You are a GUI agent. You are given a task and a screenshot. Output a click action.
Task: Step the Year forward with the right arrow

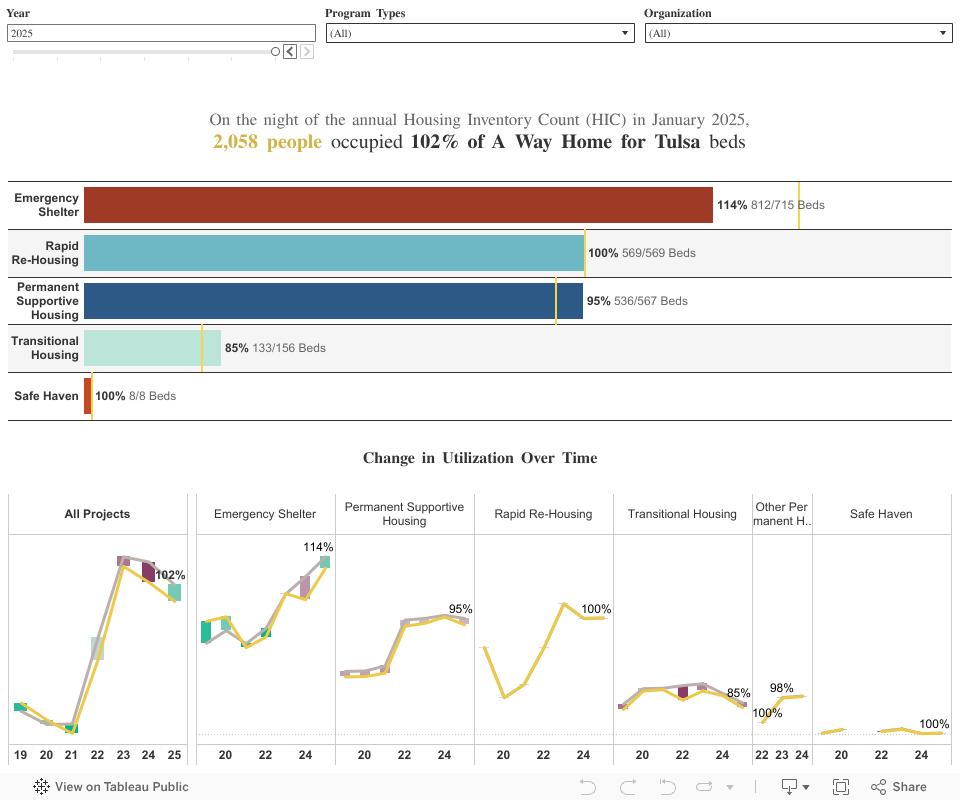307,52
